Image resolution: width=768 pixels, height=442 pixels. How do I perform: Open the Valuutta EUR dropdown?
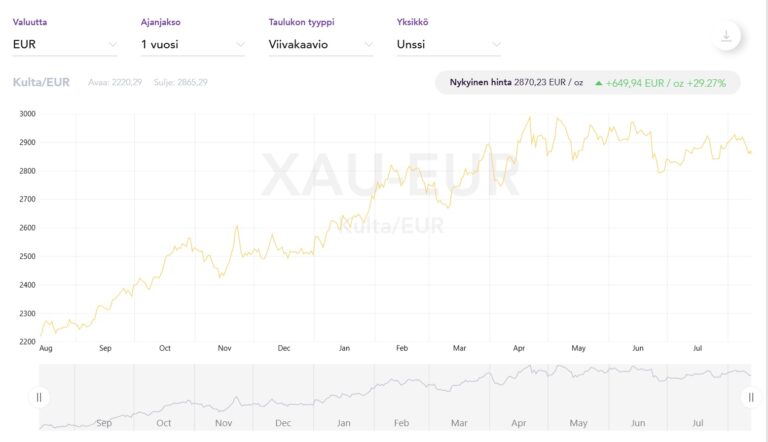(x=65, y=44)
